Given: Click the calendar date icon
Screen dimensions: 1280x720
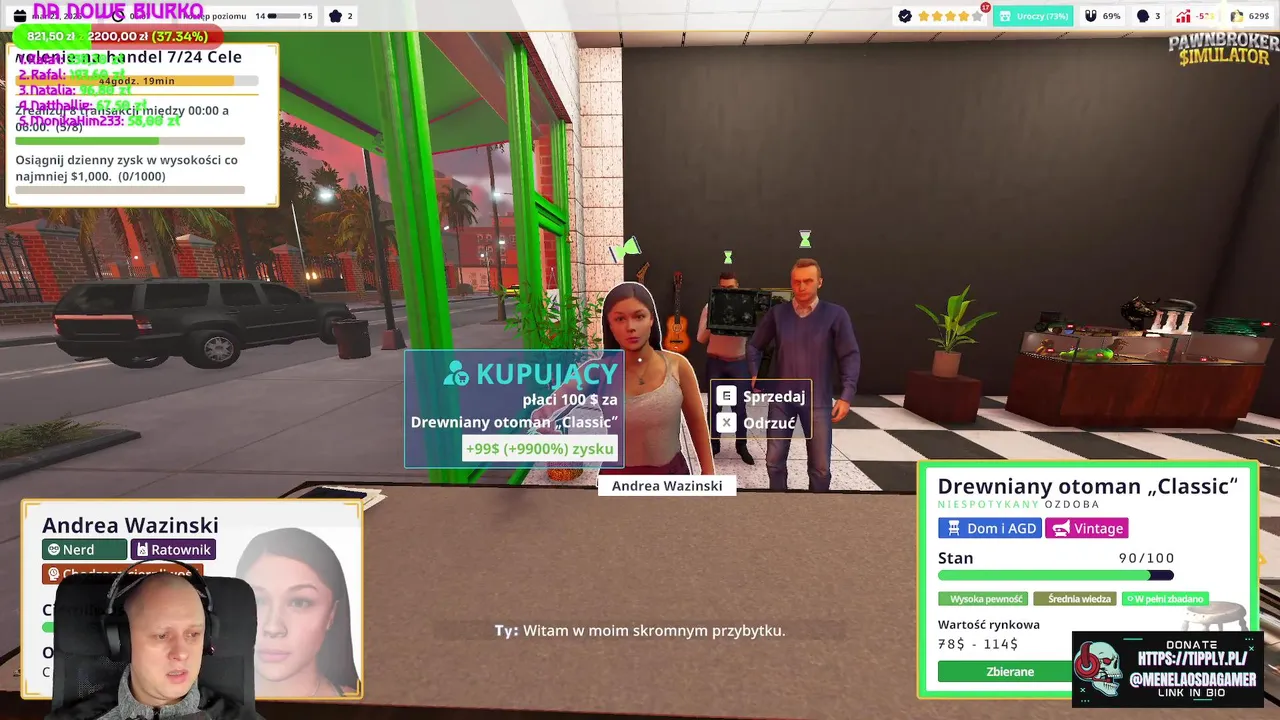Looking at the screenshot, I should (20, 16).
